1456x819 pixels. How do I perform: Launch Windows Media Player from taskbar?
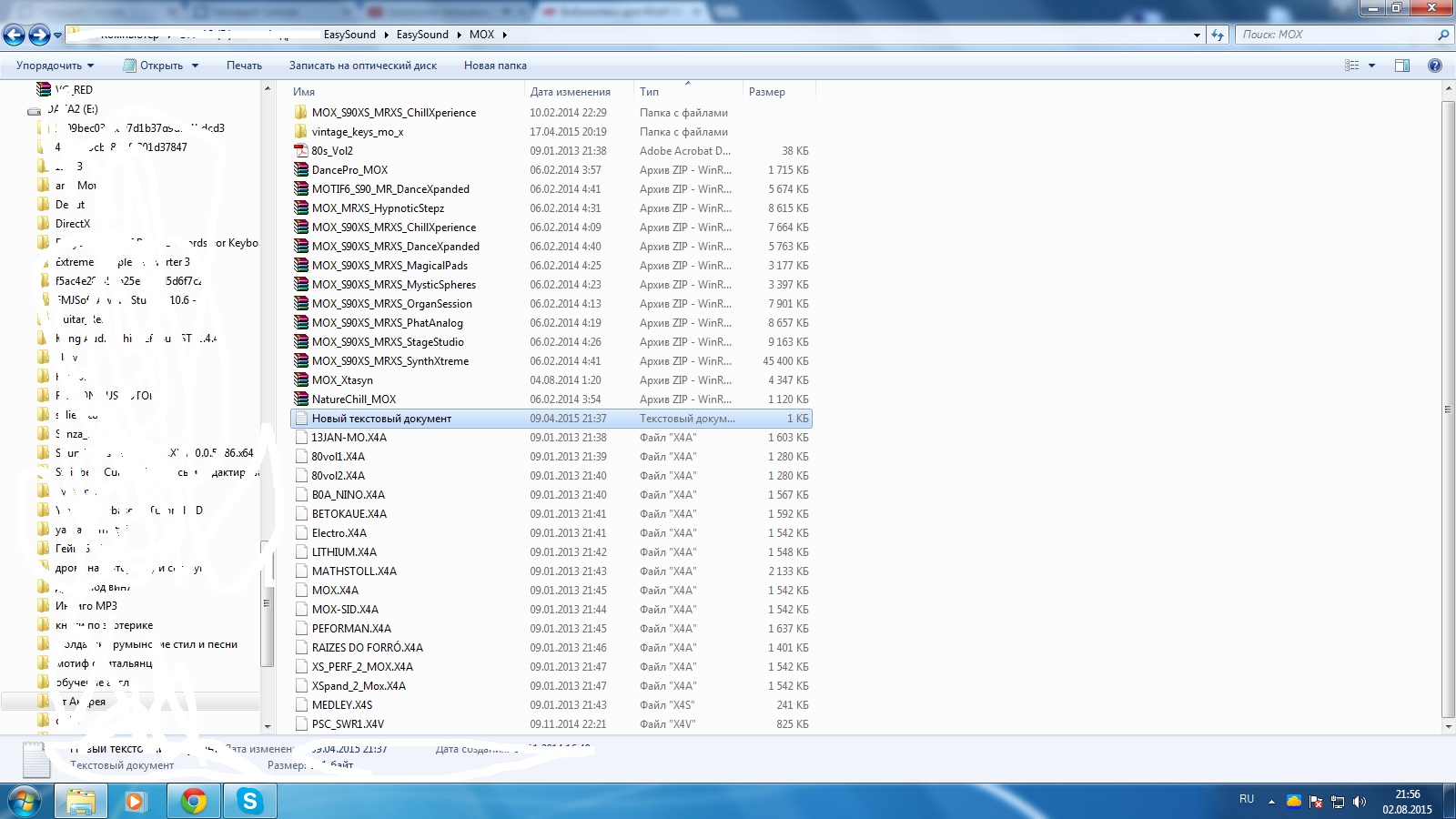click(x=135, y=801)
